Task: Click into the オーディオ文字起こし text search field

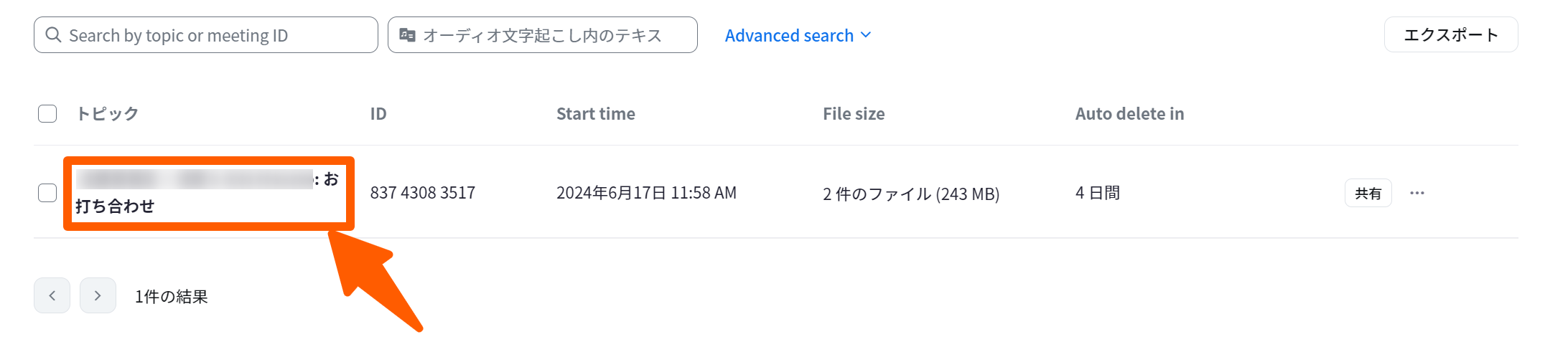Action: 553,35
